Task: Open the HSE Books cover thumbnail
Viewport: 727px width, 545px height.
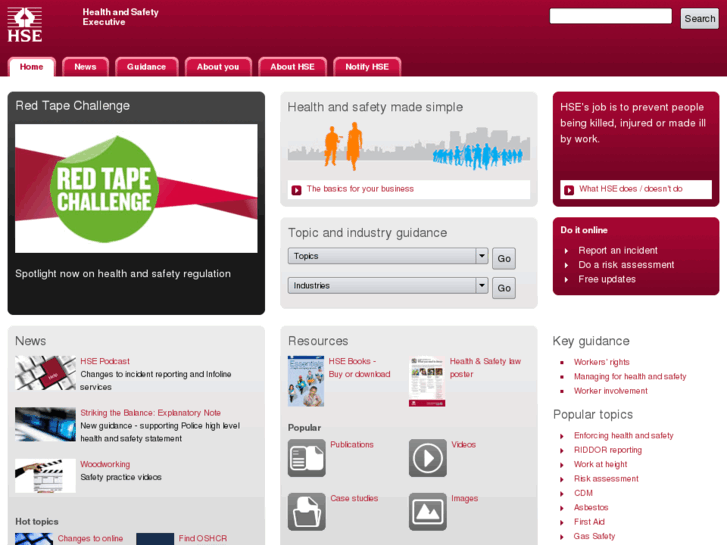Action: click(x=306, y=381)
